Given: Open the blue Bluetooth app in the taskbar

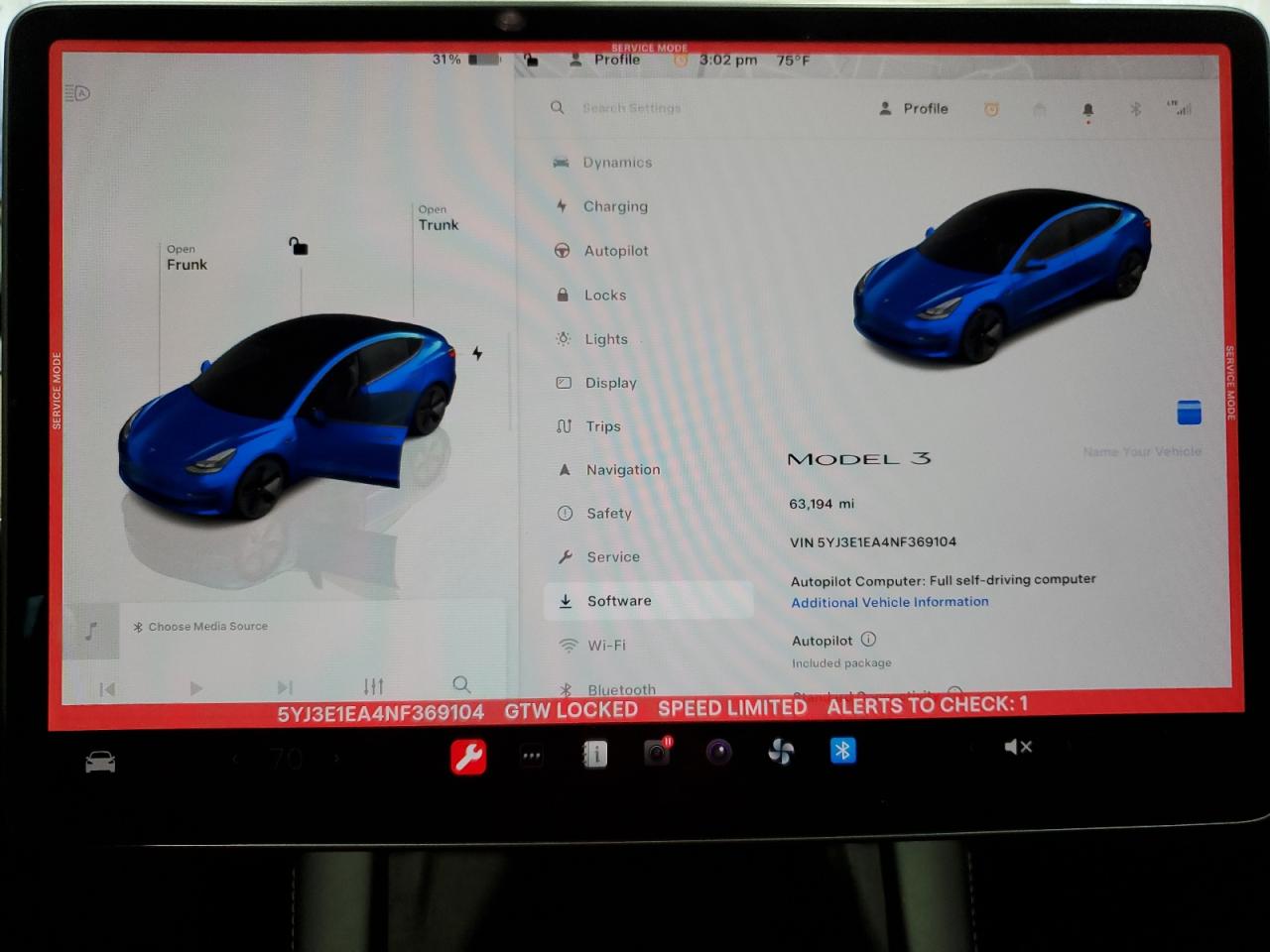Looking at the screenshot, I should click(842, 752).
